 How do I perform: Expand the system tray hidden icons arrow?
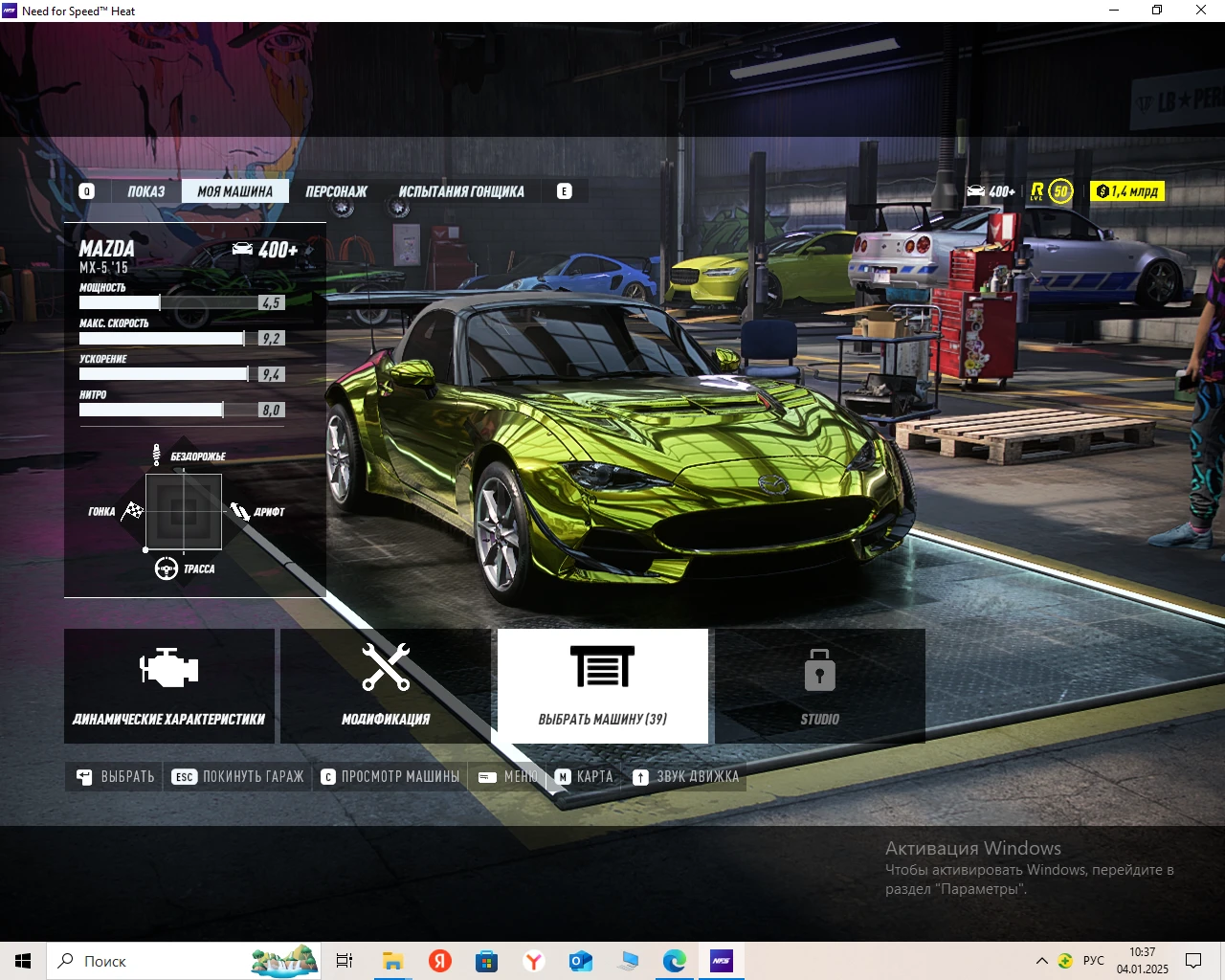click(x=1041, y=961)
